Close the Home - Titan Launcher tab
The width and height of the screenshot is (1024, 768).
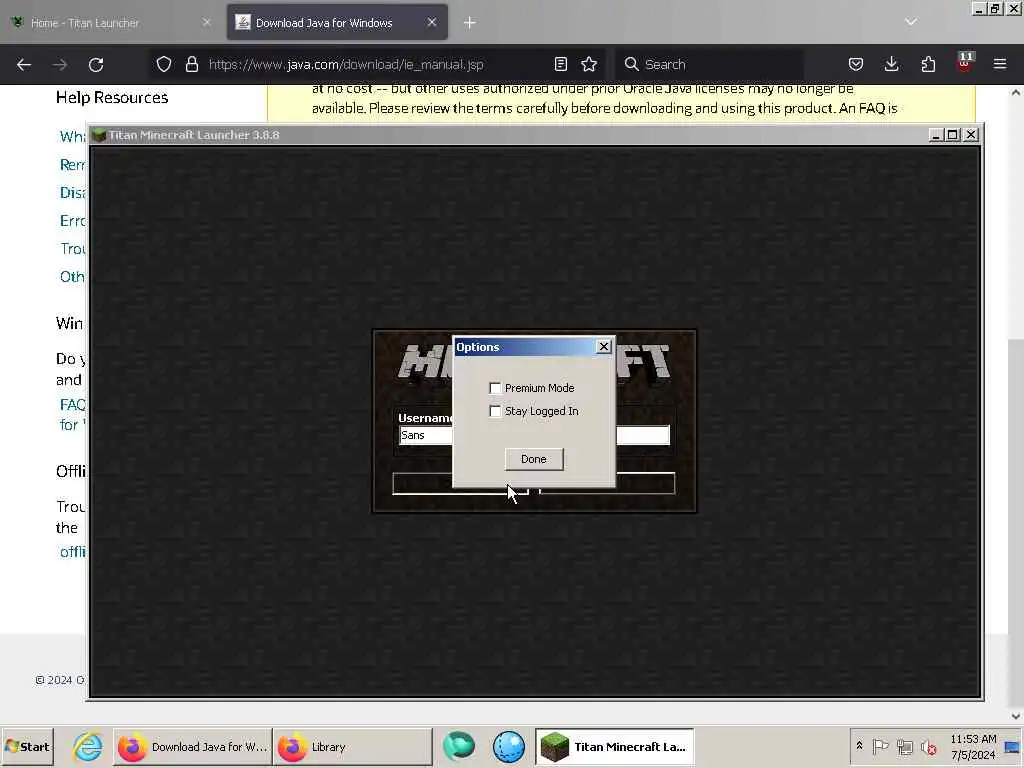pos(206,22)
